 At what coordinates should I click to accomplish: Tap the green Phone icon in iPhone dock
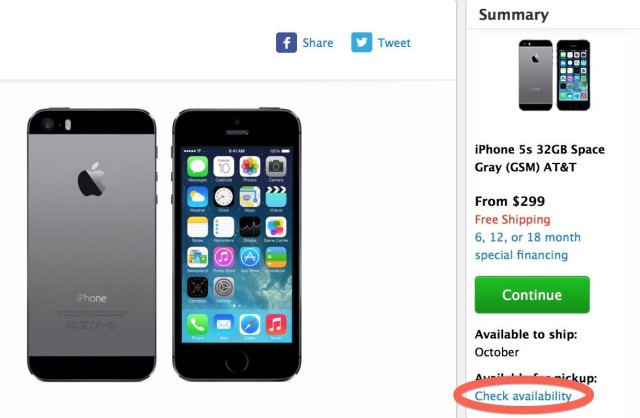coord(198,325)
